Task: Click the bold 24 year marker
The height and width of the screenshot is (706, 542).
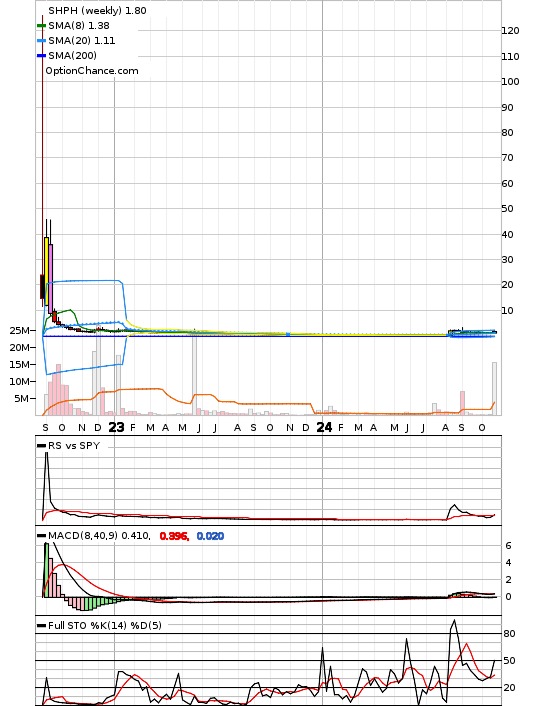Action: pos(324,427)
